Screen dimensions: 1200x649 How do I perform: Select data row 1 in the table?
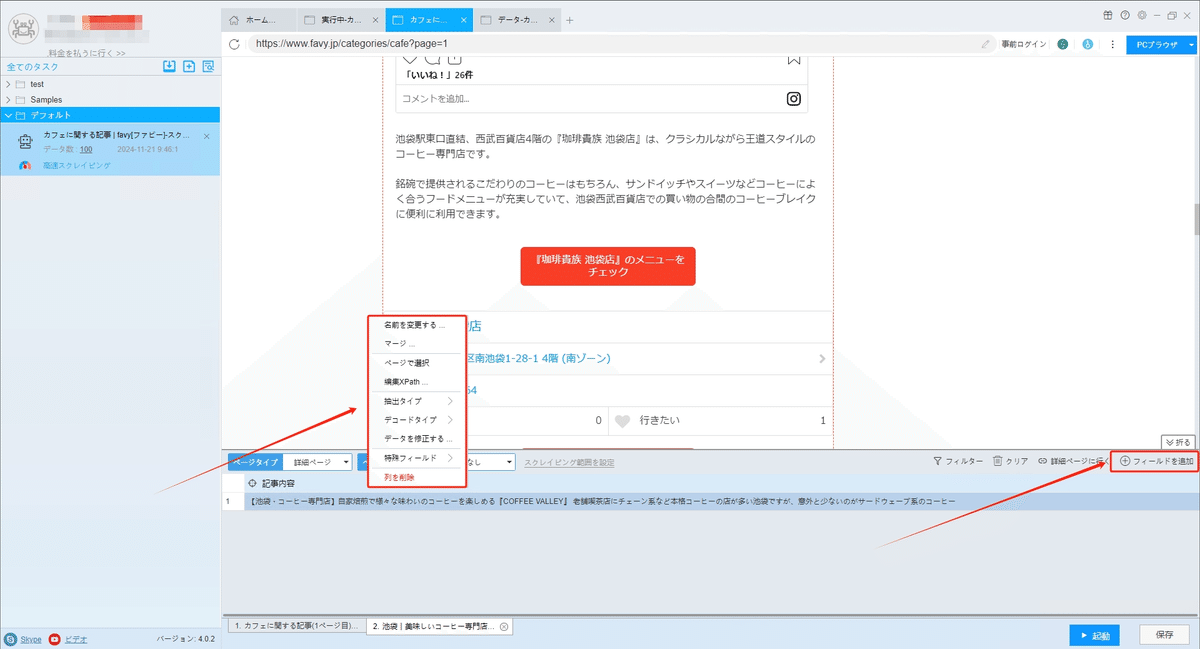pos(710,501)
